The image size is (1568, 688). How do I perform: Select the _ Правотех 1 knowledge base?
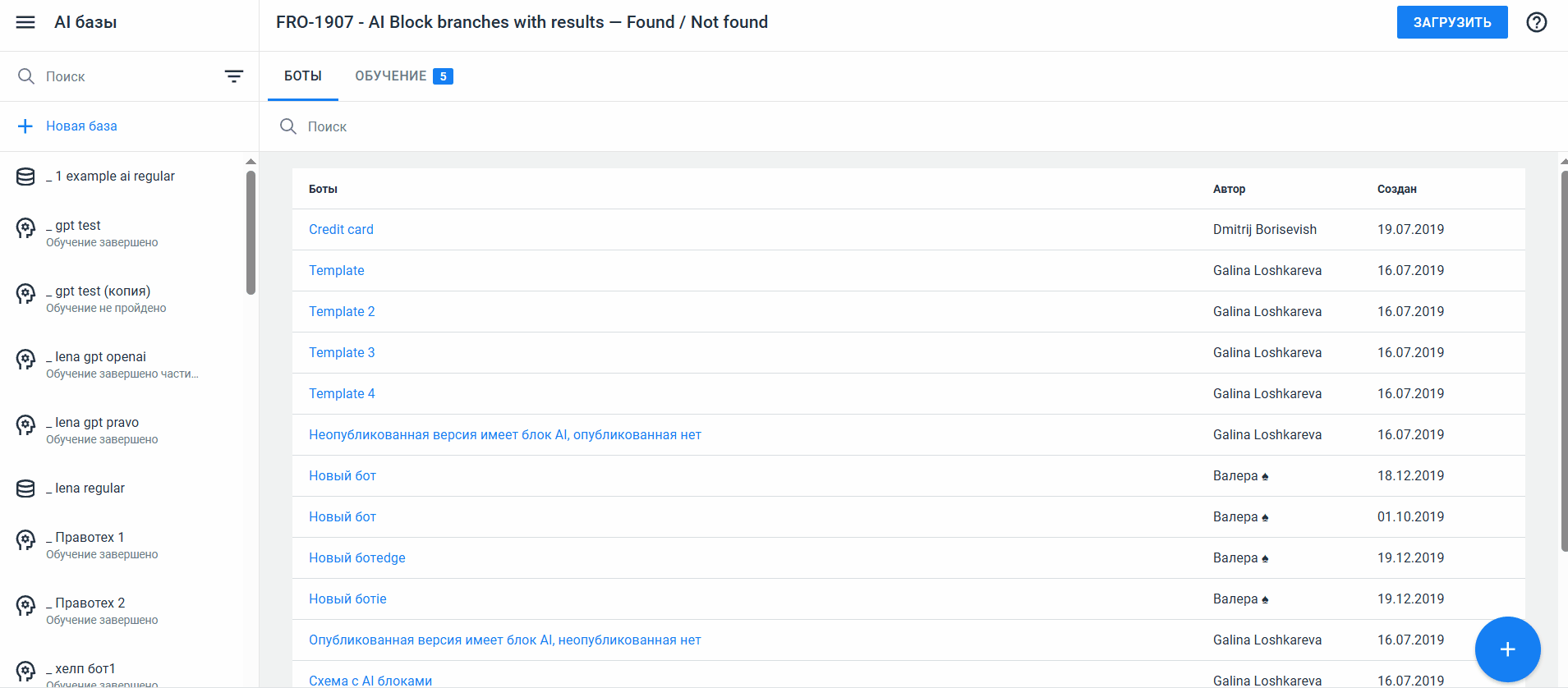[90, 538]
